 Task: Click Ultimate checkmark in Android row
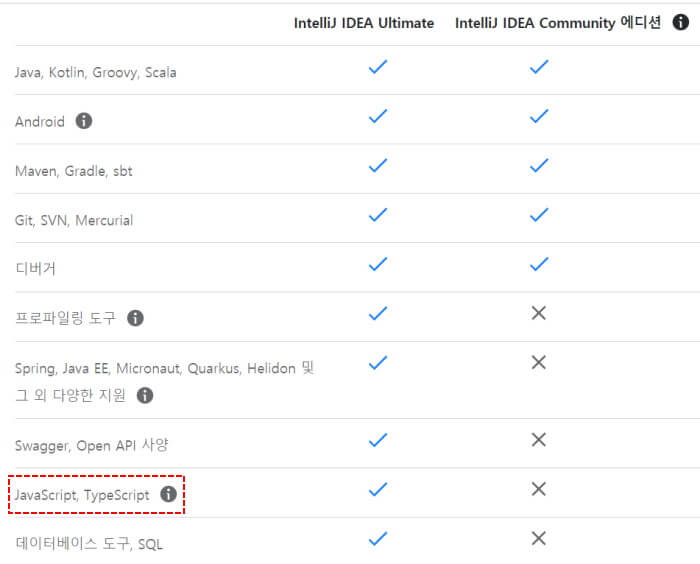coord(378,116)
